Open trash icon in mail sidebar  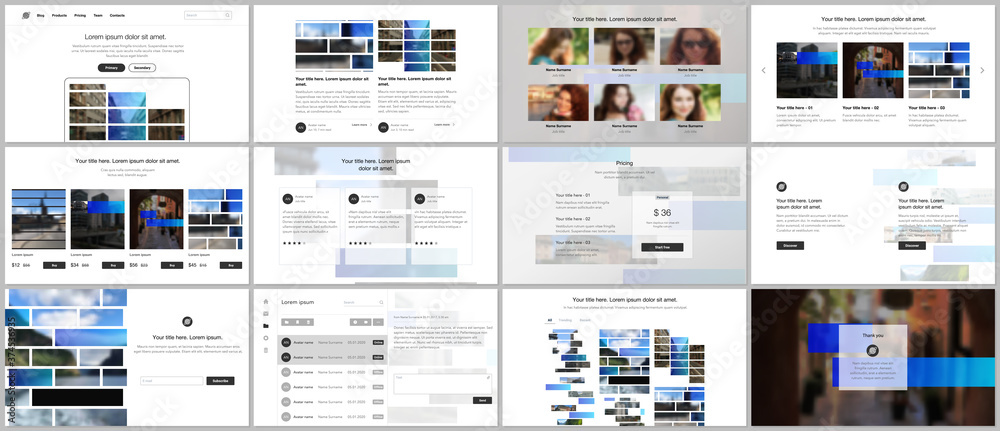pos(266,350)
